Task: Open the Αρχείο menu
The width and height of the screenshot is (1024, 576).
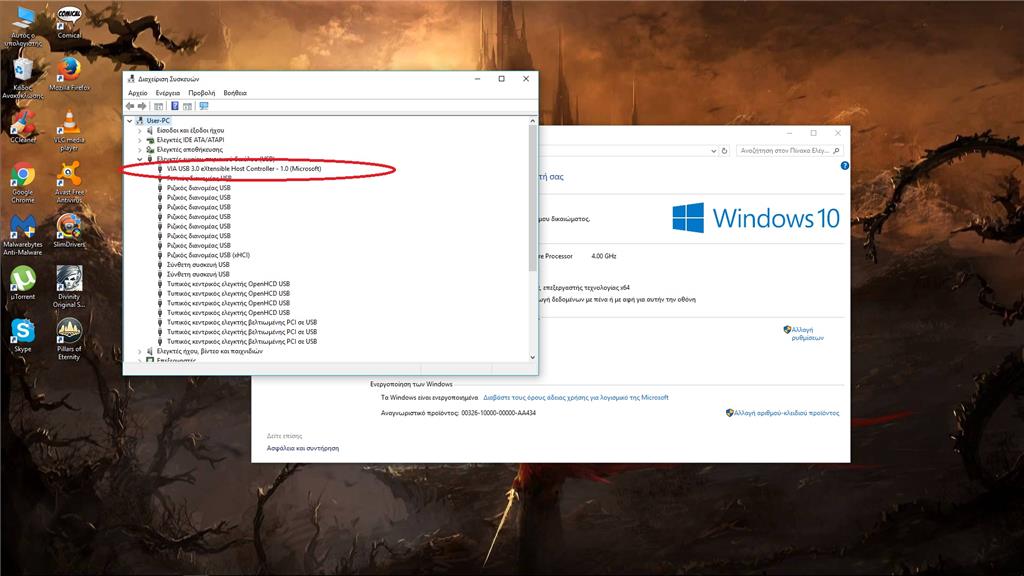Action: point(138,93)
